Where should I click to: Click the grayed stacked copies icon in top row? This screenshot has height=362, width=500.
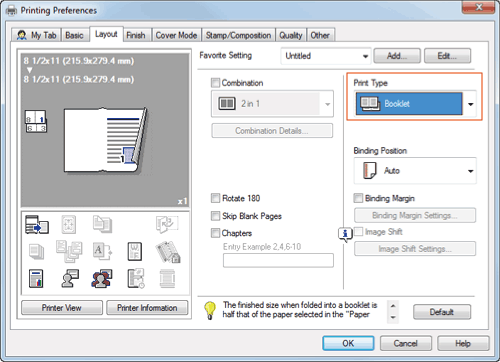tap(102, 224)
